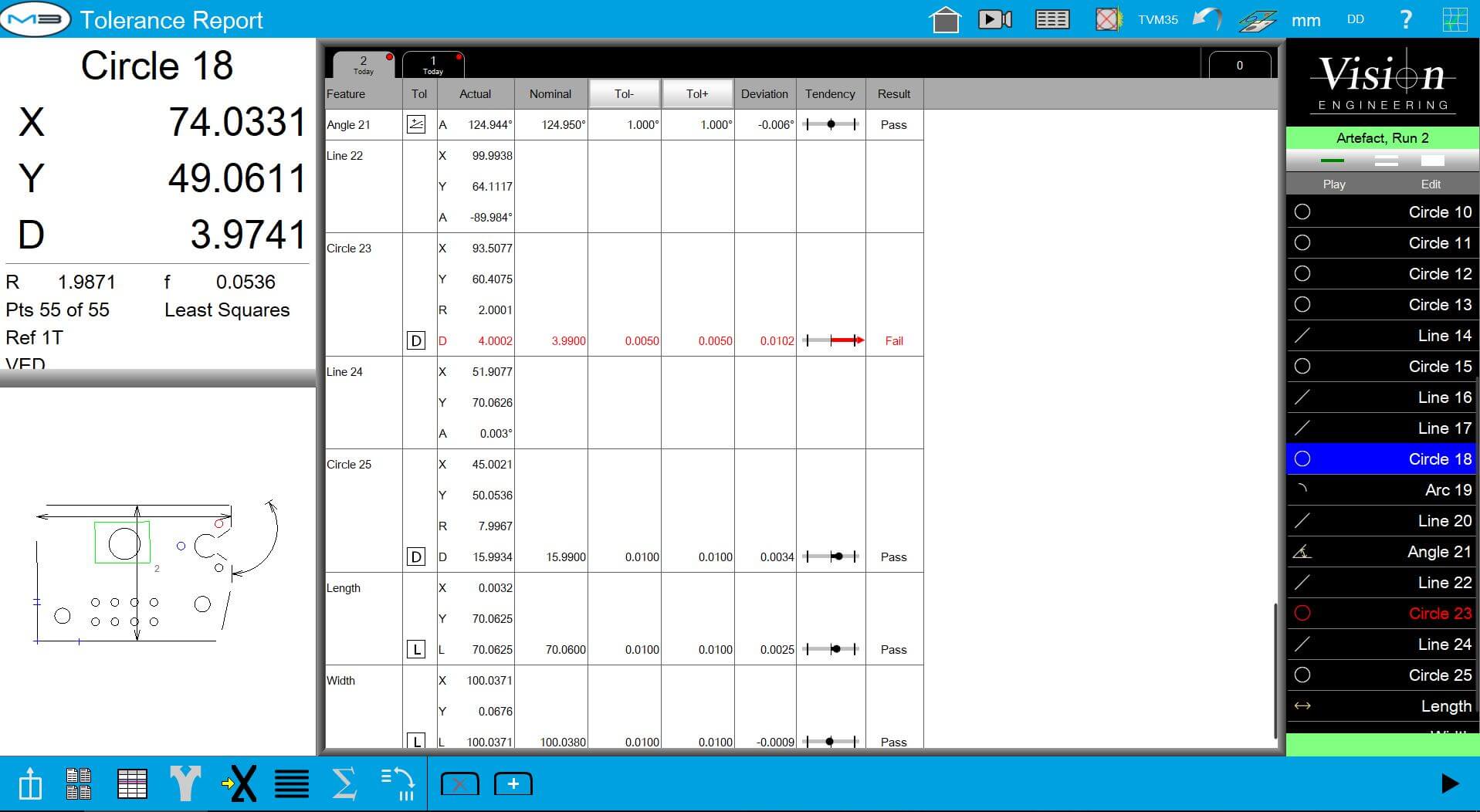
Task: Open the help question mark
Action: 1406,19
